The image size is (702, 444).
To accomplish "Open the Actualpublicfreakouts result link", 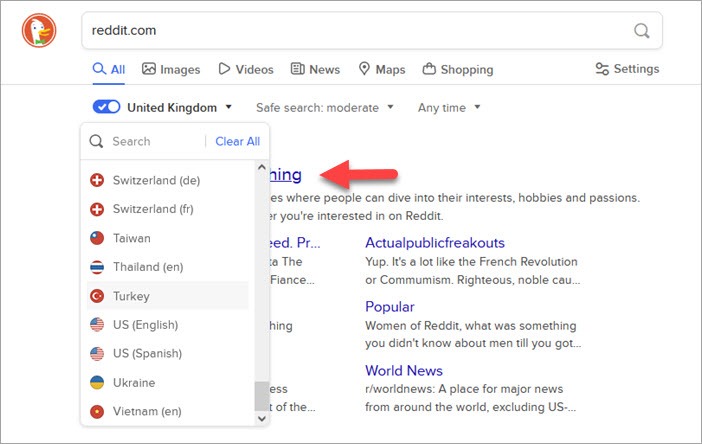I will tap(435, 243).
